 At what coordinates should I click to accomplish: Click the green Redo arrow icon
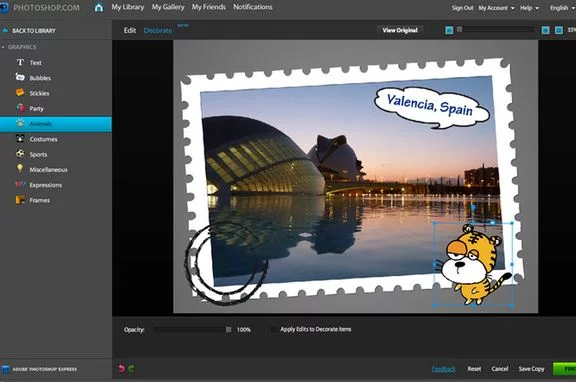point(131,368)
